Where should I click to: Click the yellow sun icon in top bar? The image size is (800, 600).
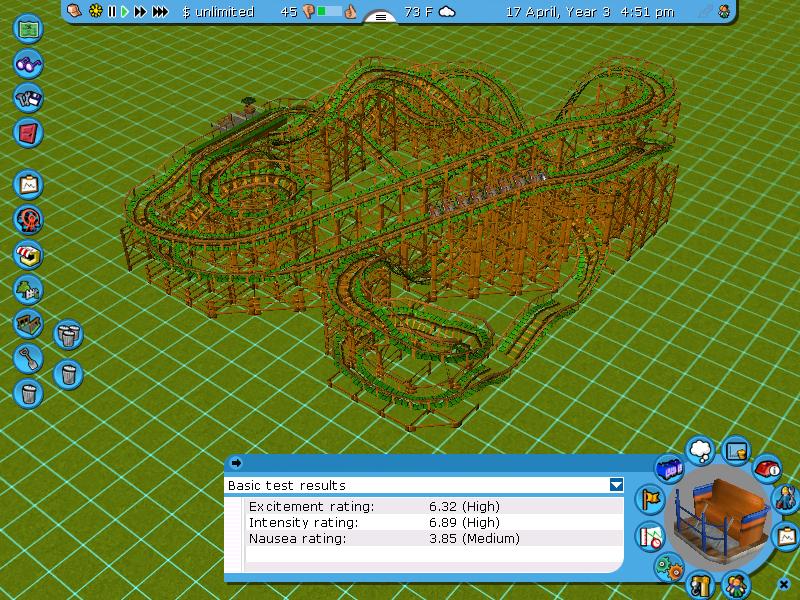point(95,11)
